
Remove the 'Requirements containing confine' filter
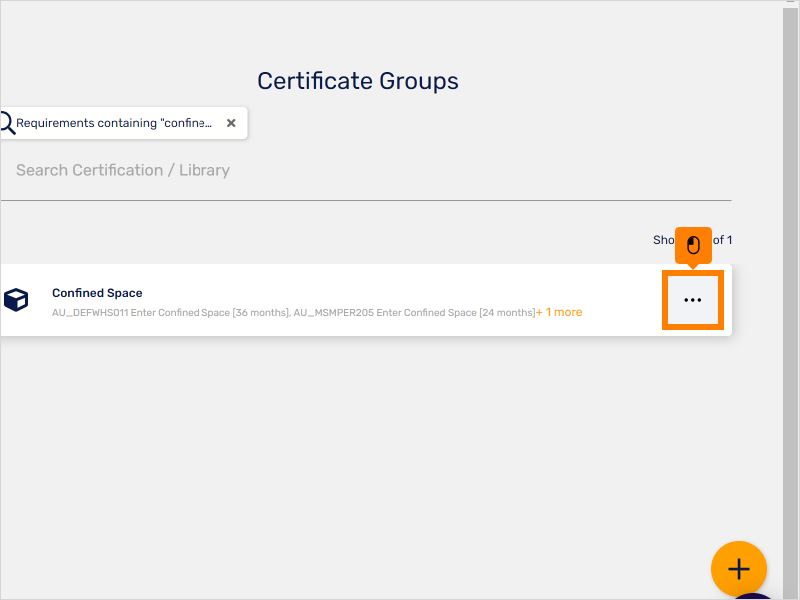click(231, 122)
